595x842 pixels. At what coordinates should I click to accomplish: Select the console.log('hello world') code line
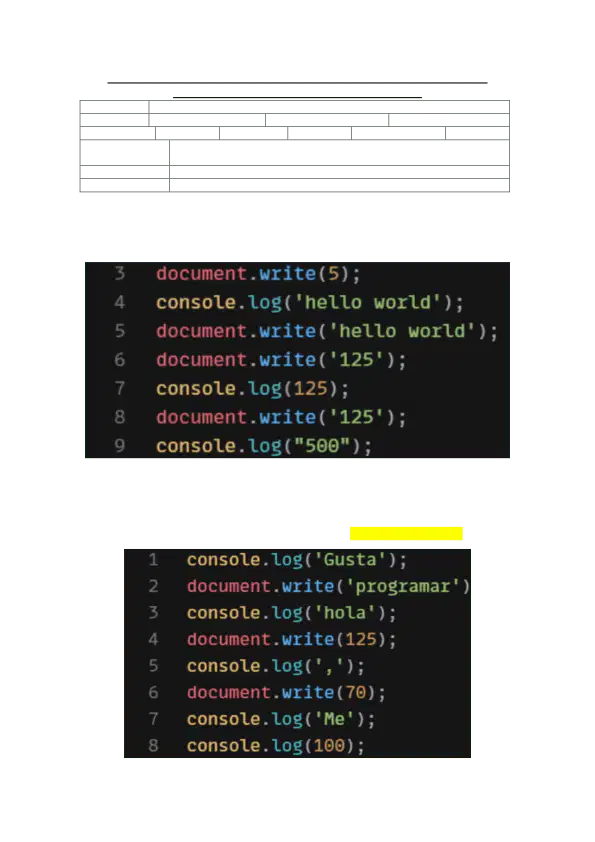309,302
